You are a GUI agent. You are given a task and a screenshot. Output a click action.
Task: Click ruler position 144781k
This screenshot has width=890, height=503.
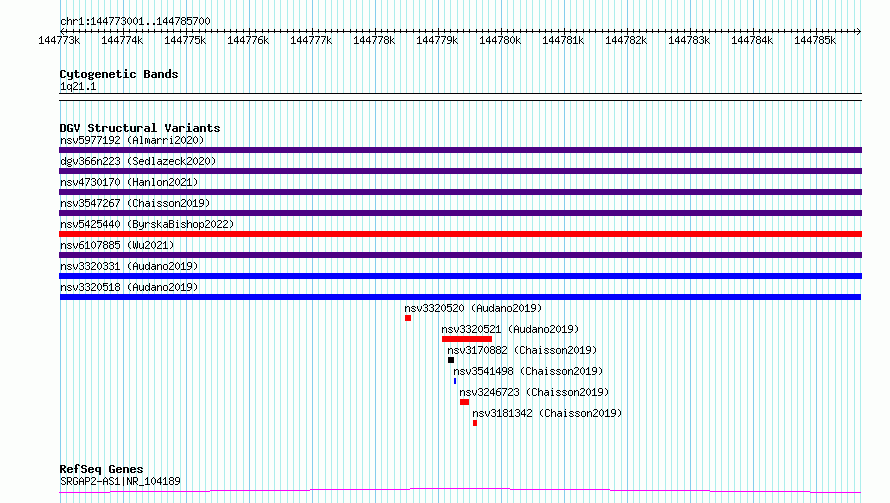(563, 40)
